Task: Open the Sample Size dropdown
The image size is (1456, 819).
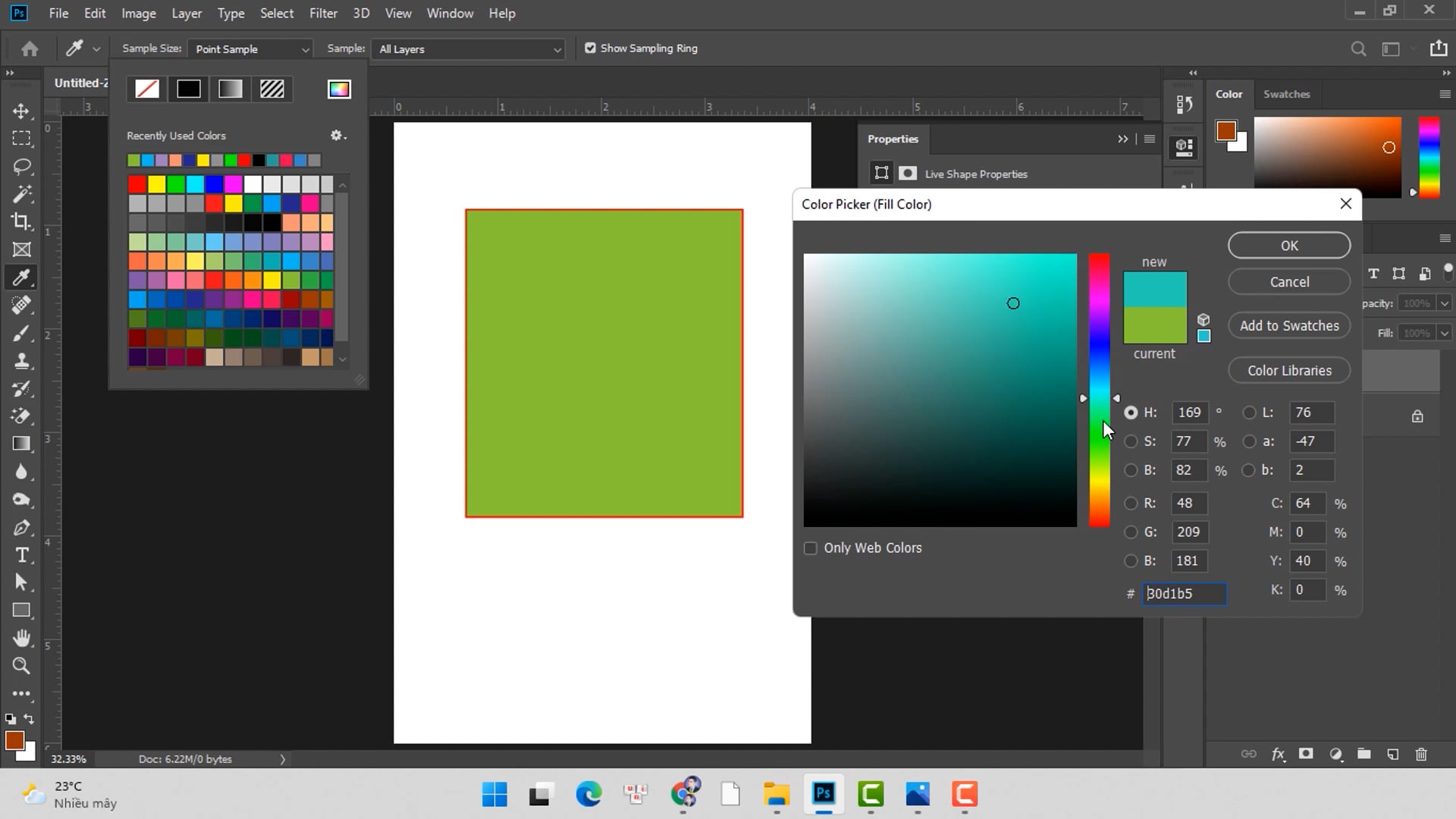Action: tap(249, 49)
